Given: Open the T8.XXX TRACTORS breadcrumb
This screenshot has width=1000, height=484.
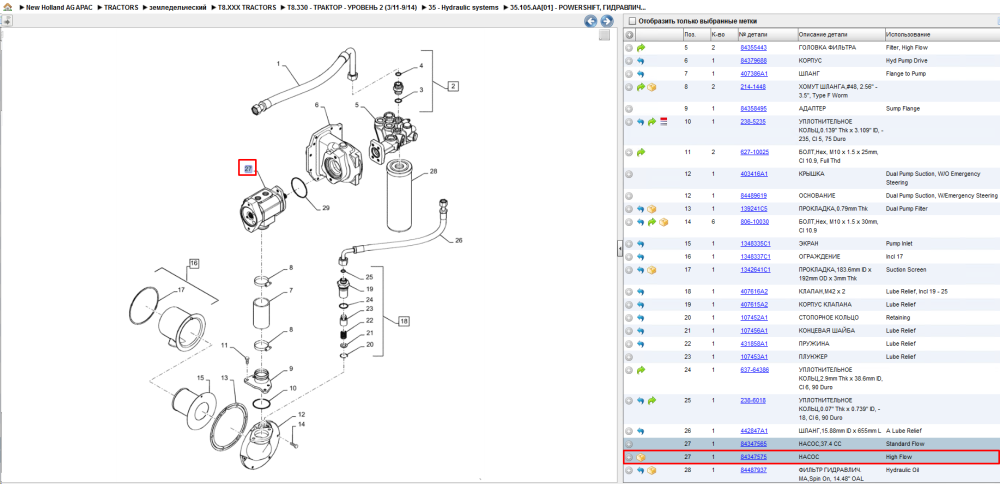Looking at the screenshot, I should tap(247, 7).
